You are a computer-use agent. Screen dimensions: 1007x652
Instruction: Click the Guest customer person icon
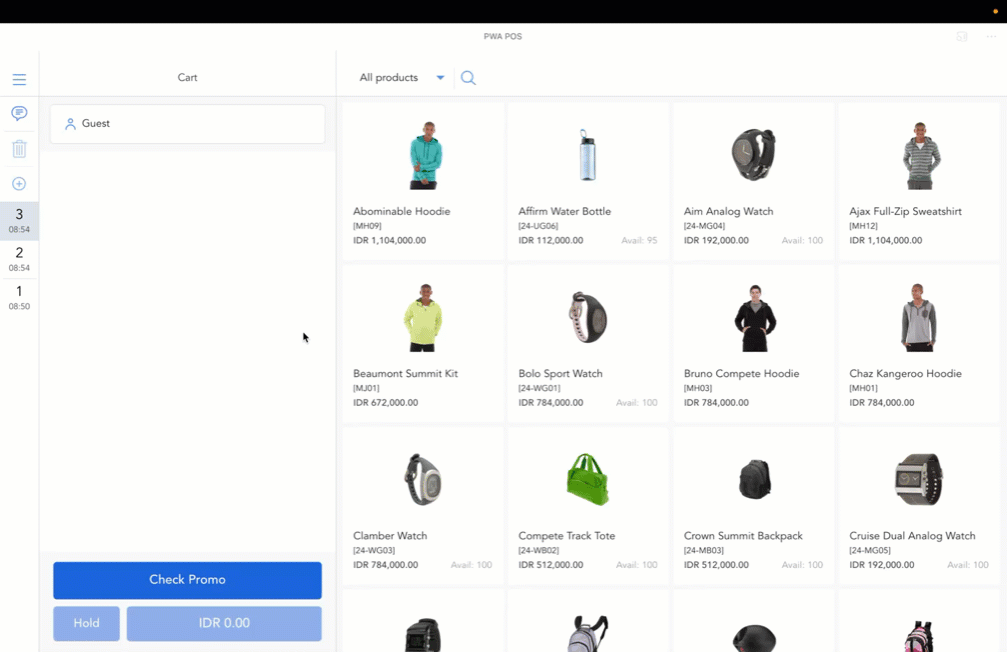[71, 124]
